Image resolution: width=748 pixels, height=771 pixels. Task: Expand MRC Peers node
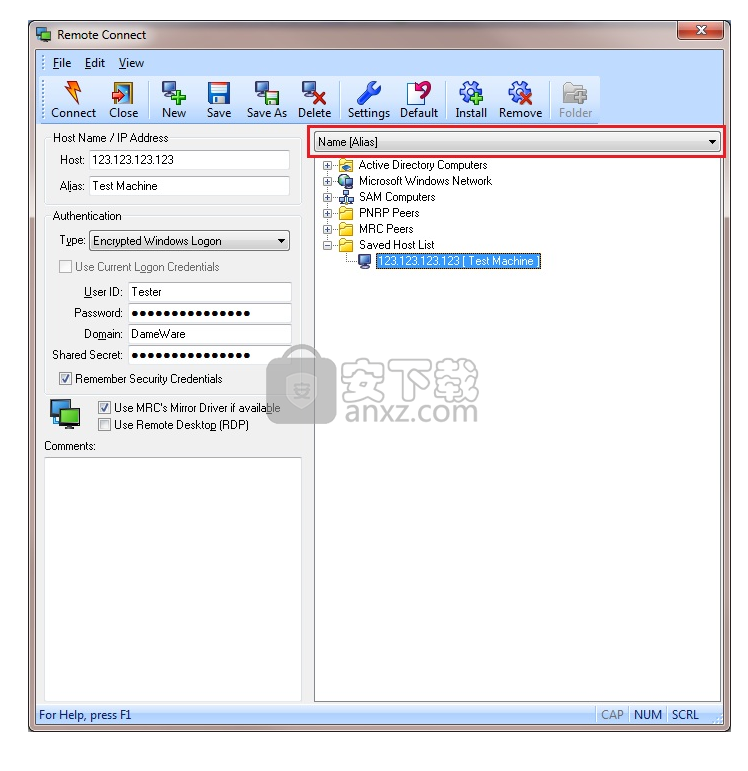point(328,230)
